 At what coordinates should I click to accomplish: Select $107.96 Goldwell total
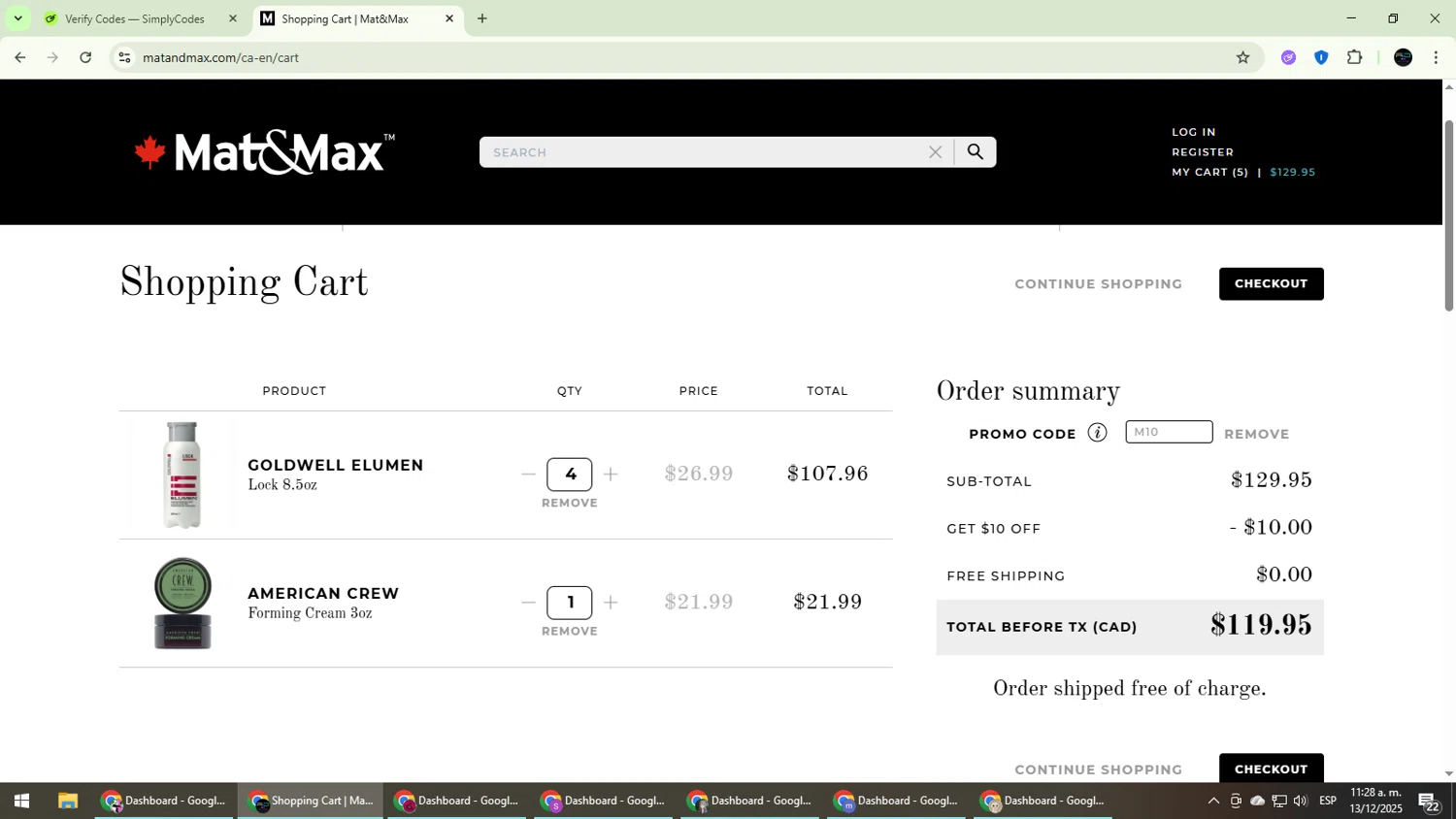click(828, 474)
